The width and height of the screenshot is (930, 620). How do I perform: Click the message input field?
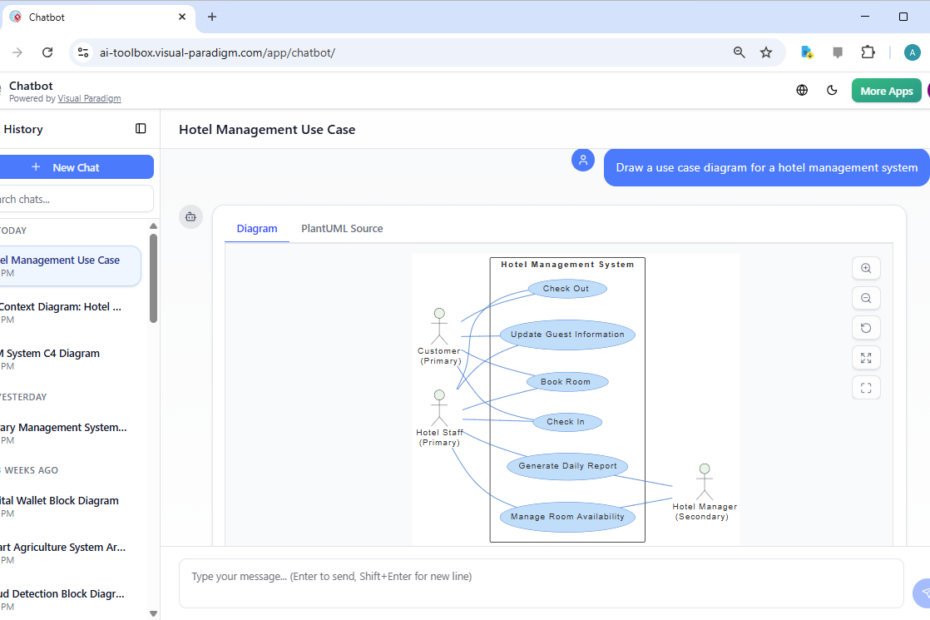pos(540,583)
